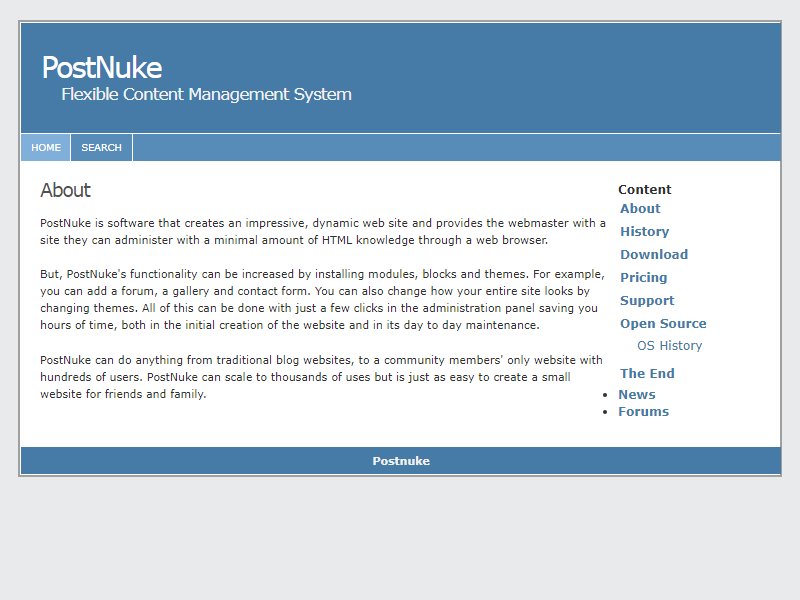Select the OS History sub-link
This screenshot has width=800, height=600.
[x=669, y=345]
